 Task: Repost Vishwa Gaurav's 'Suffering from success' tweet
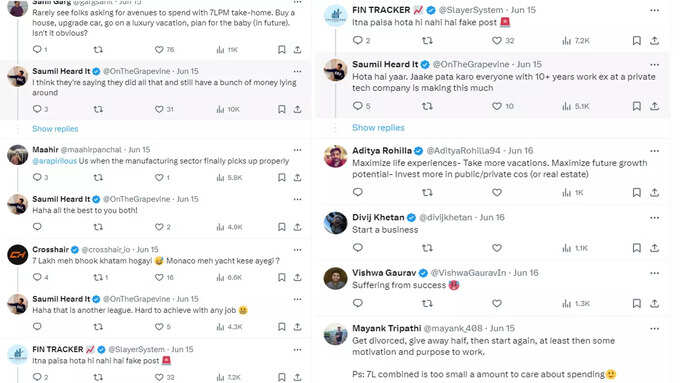click(x=427, y=303)
